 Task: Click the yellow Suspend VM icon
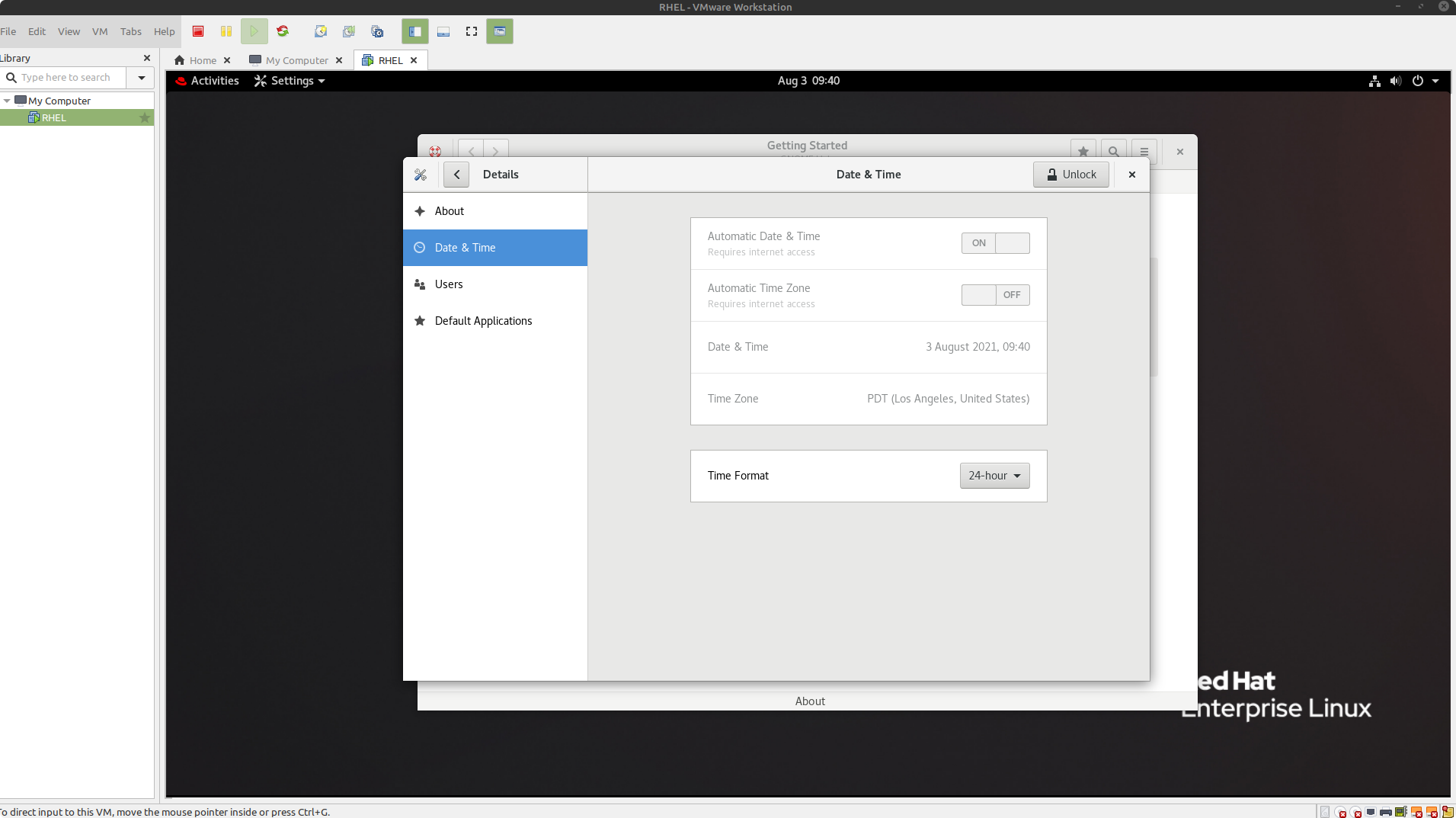click(226, 31)
